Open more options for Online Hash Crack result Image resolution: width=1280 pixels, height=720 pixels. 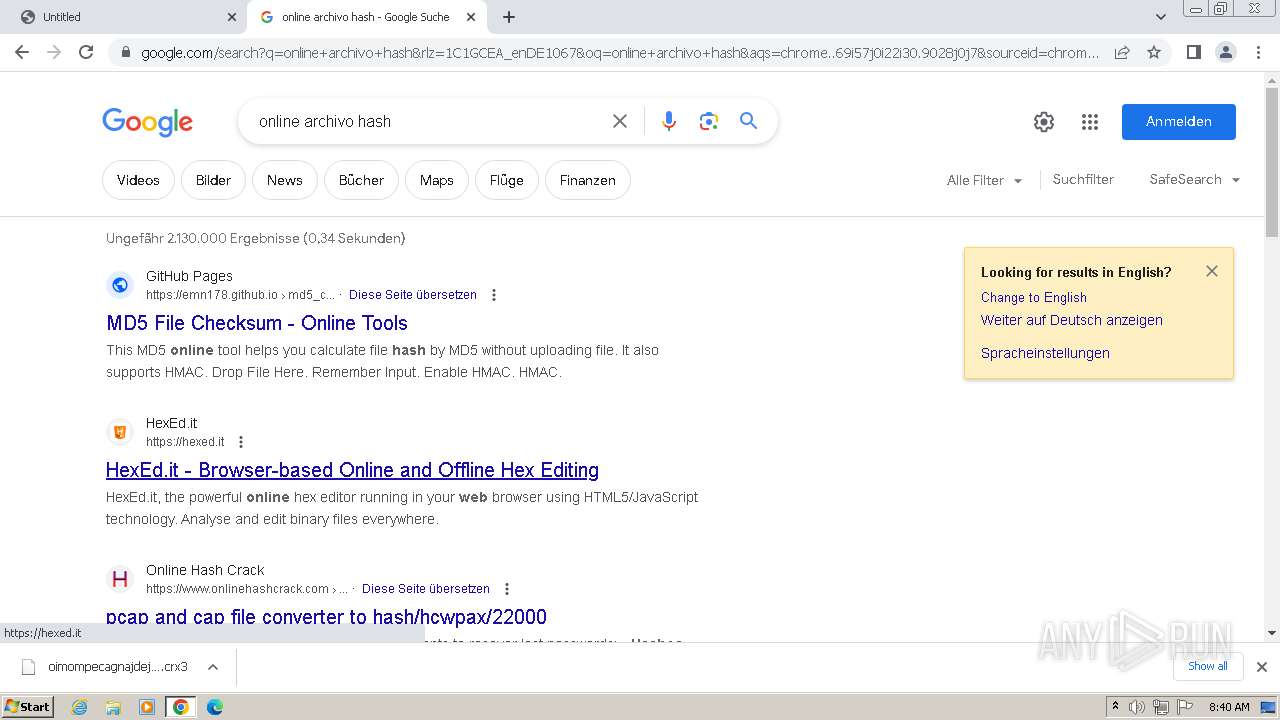click(506, 589)
